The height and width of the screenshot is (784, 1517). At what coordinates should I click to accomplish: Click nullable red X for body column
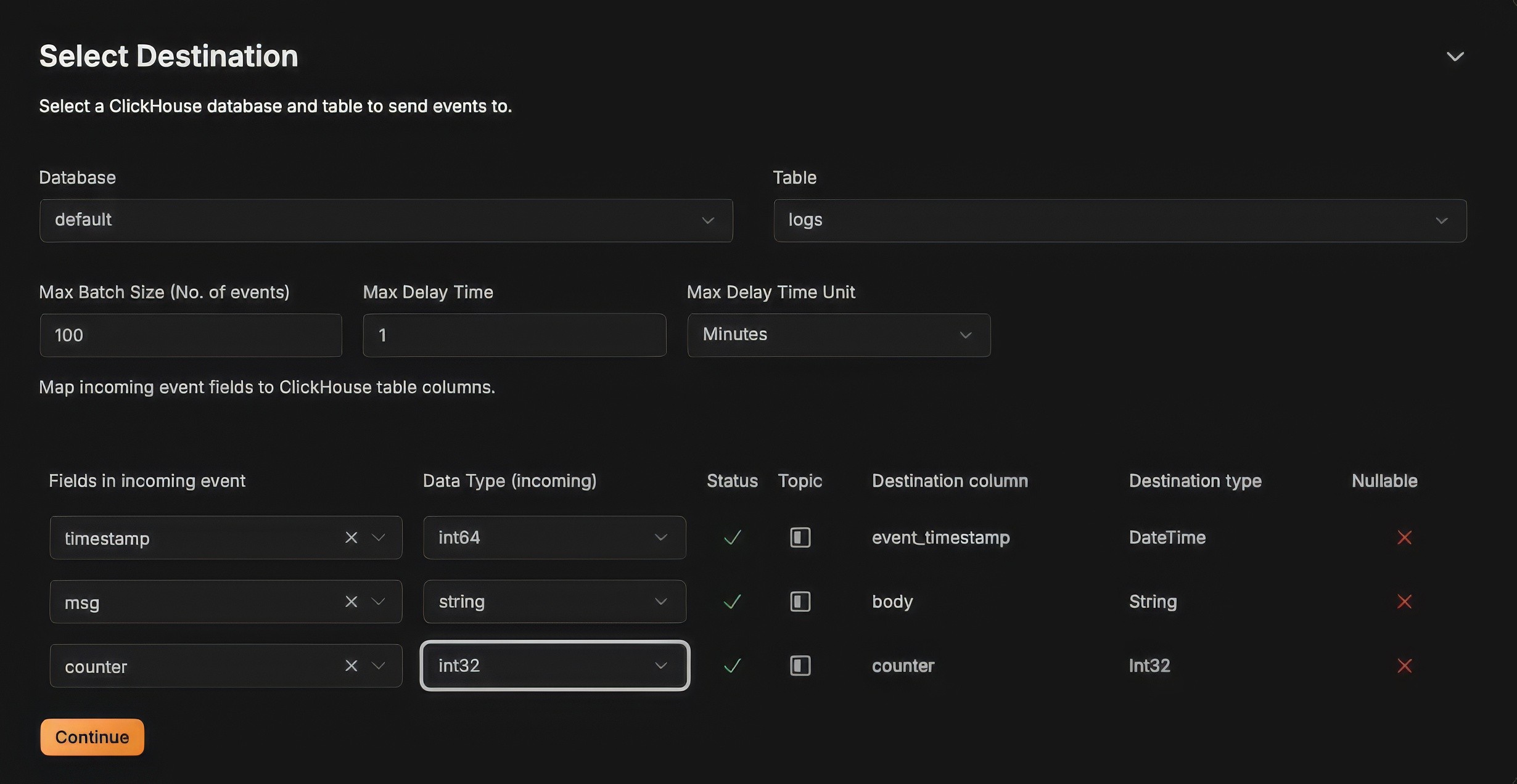point(1404,602)
